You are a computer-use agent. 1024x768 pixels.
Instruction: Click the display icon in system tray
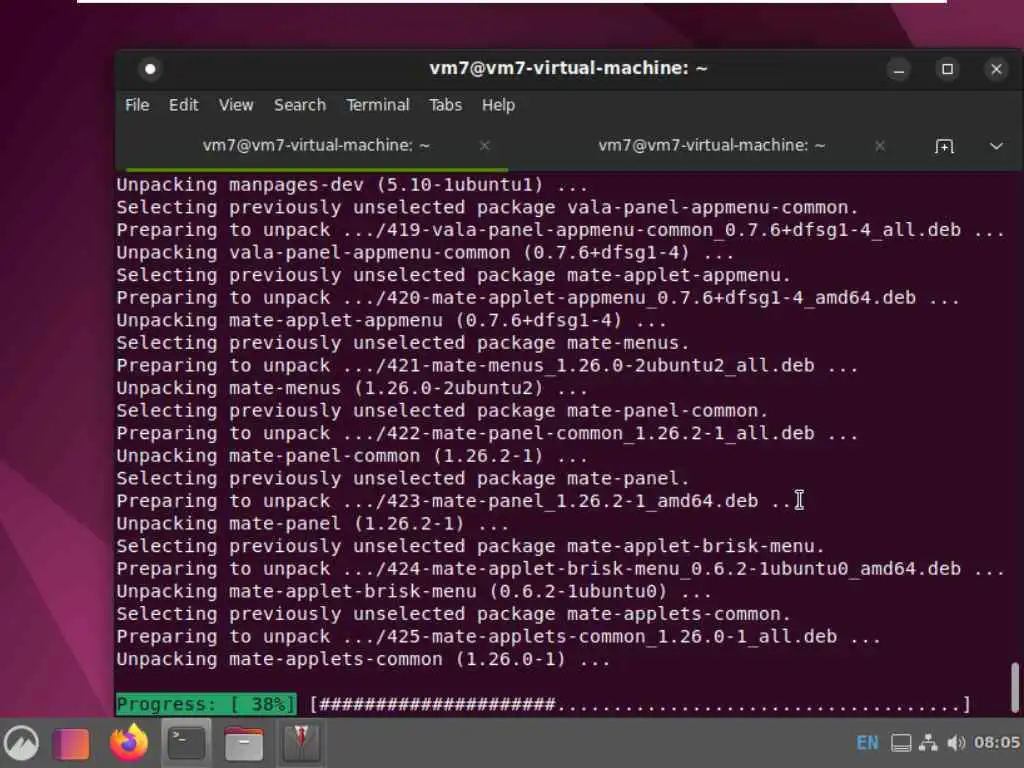click(901, 743)
